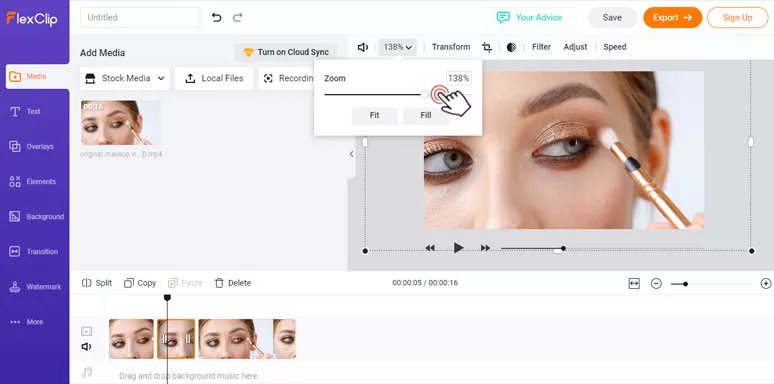This screenshot has width=774, height=384.
Task: Click the video track icon
Action: [x=86, y=331]
